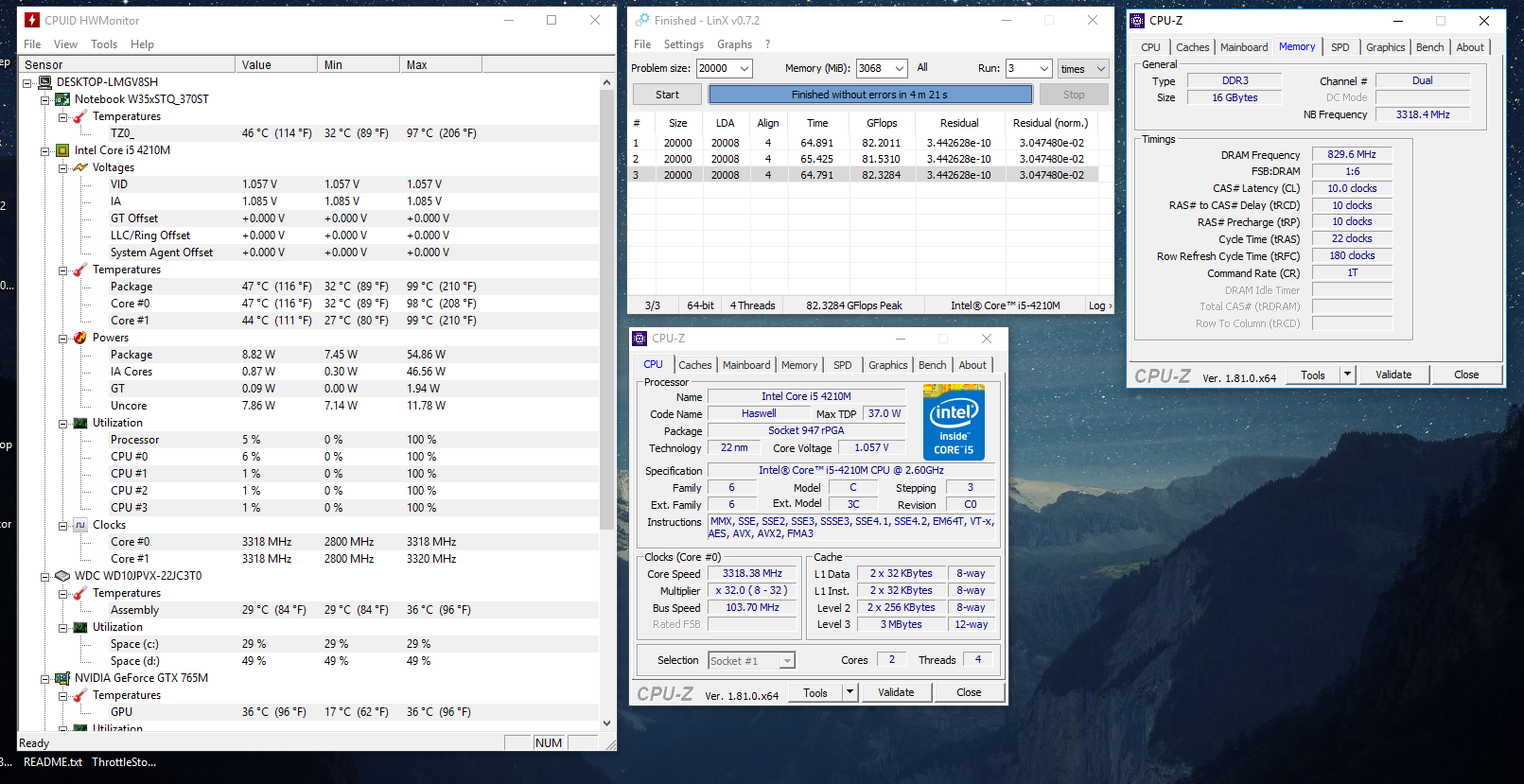Collapse the Intel Core i5 4210M tree node
The height and width of the screenshot is (784, 1524).
click(x=44, y=150)
